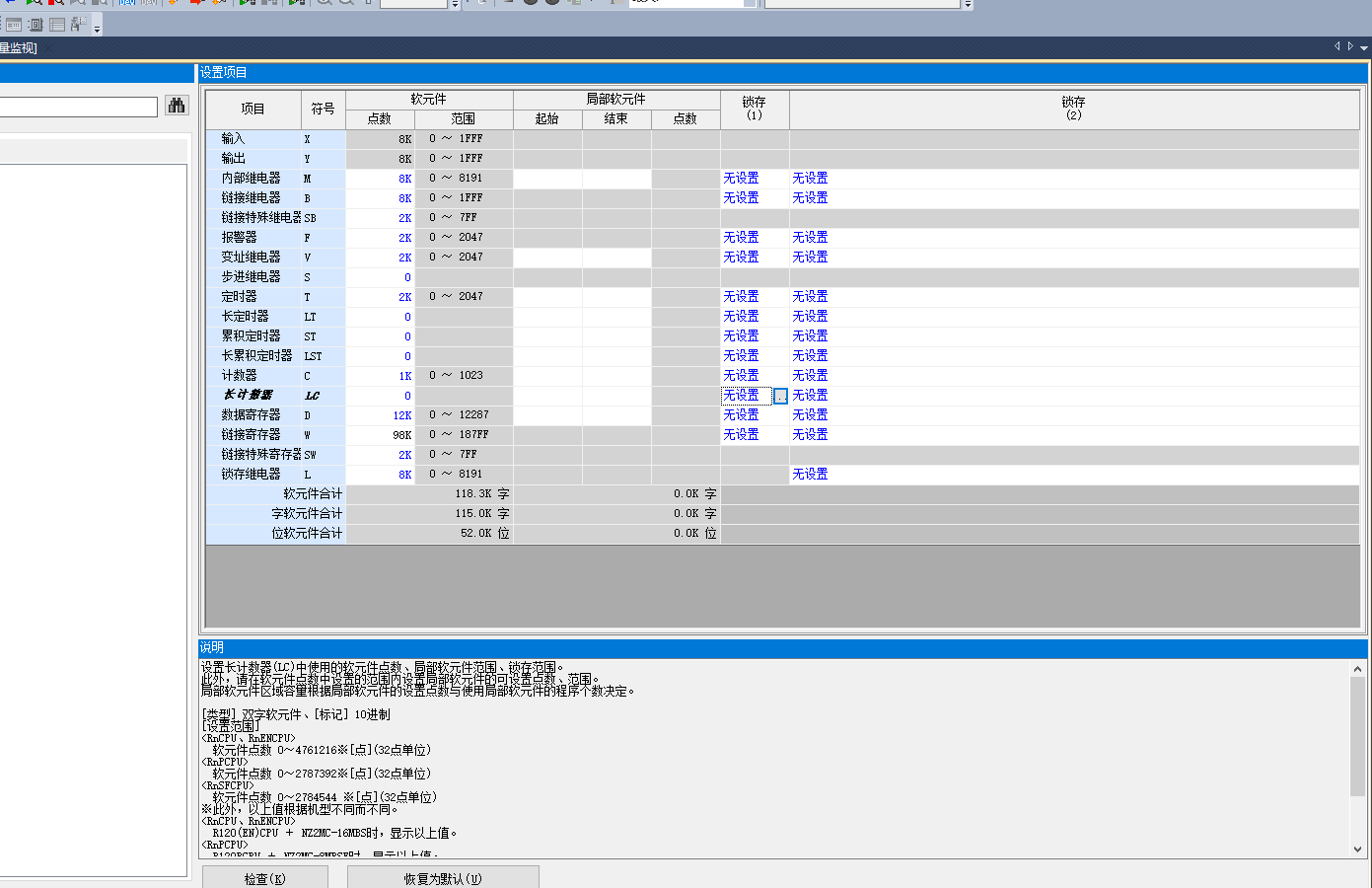The height and width of the screenshot is (888, 1372).
Task: Click the 检查(K) button
Action: (x=264, y=877)
